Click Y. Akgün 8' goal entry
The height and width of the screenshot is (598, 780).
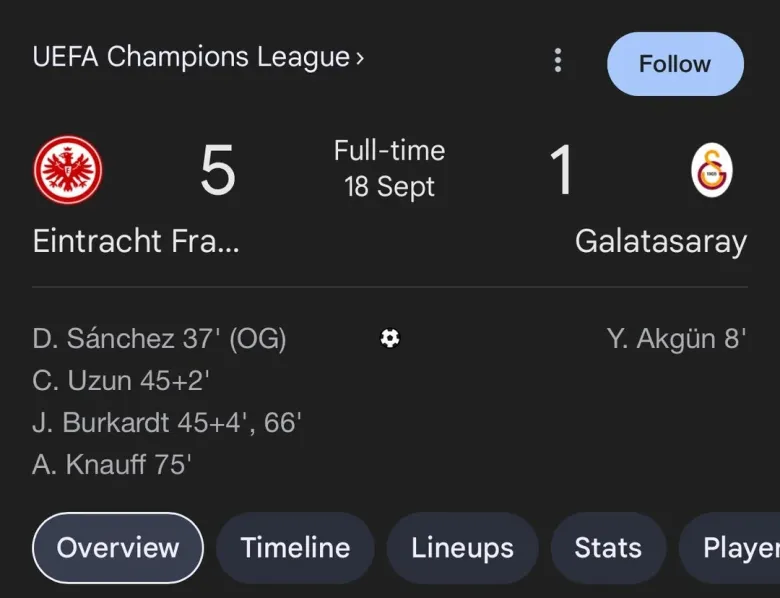coord(676,339)
